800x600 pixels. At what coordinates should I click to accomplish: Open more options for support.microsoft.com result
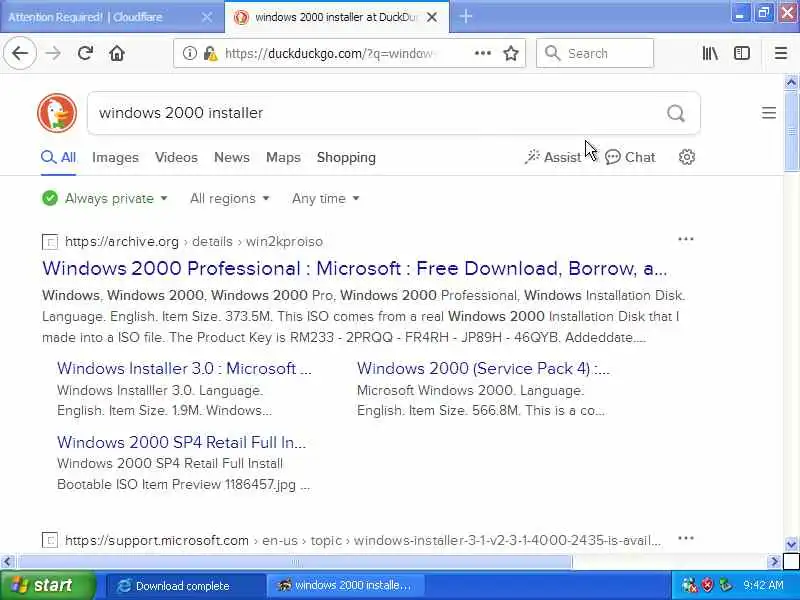click(x=686, y=538)
